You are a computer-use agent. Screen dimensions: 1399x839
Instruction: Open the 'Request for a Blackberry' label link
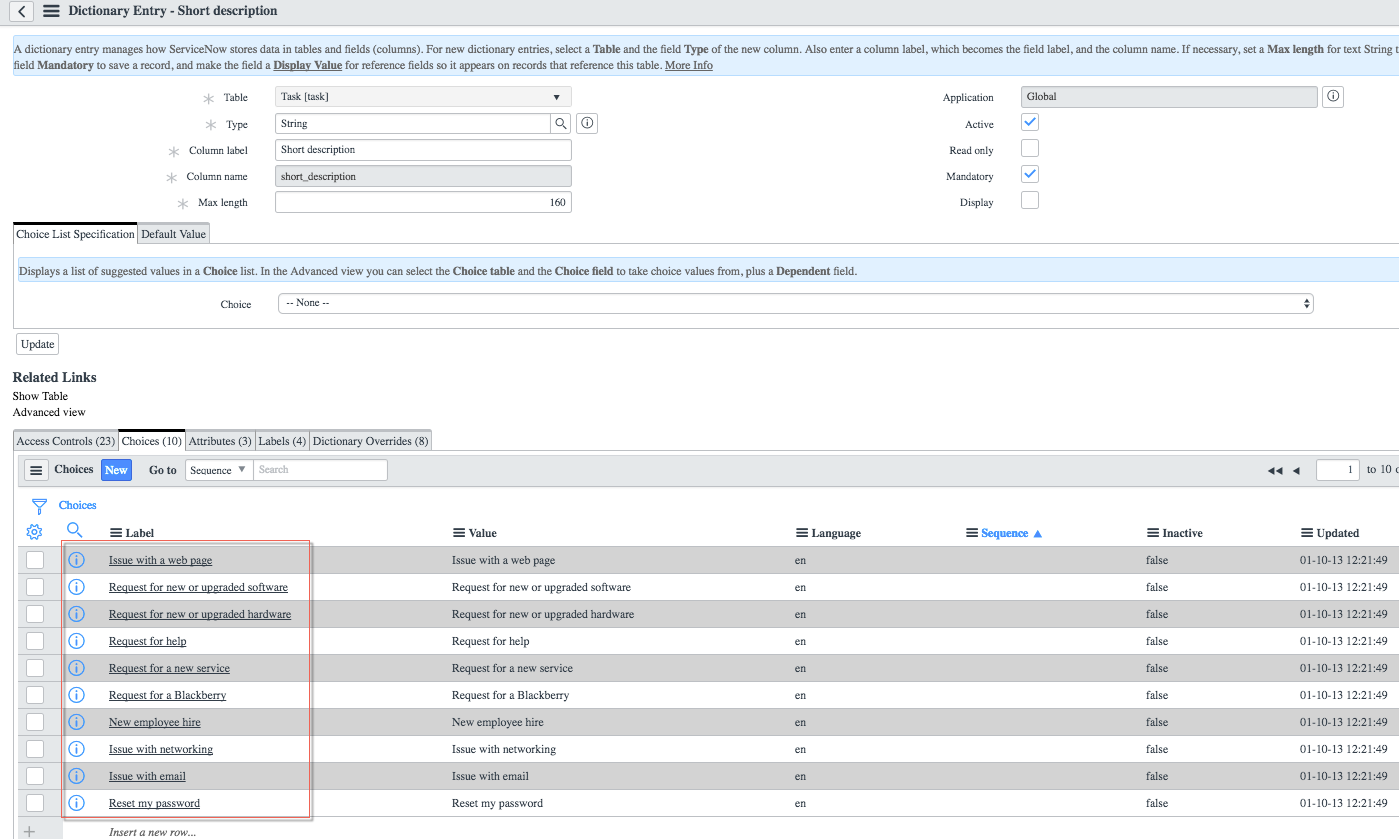click(167, 695)
